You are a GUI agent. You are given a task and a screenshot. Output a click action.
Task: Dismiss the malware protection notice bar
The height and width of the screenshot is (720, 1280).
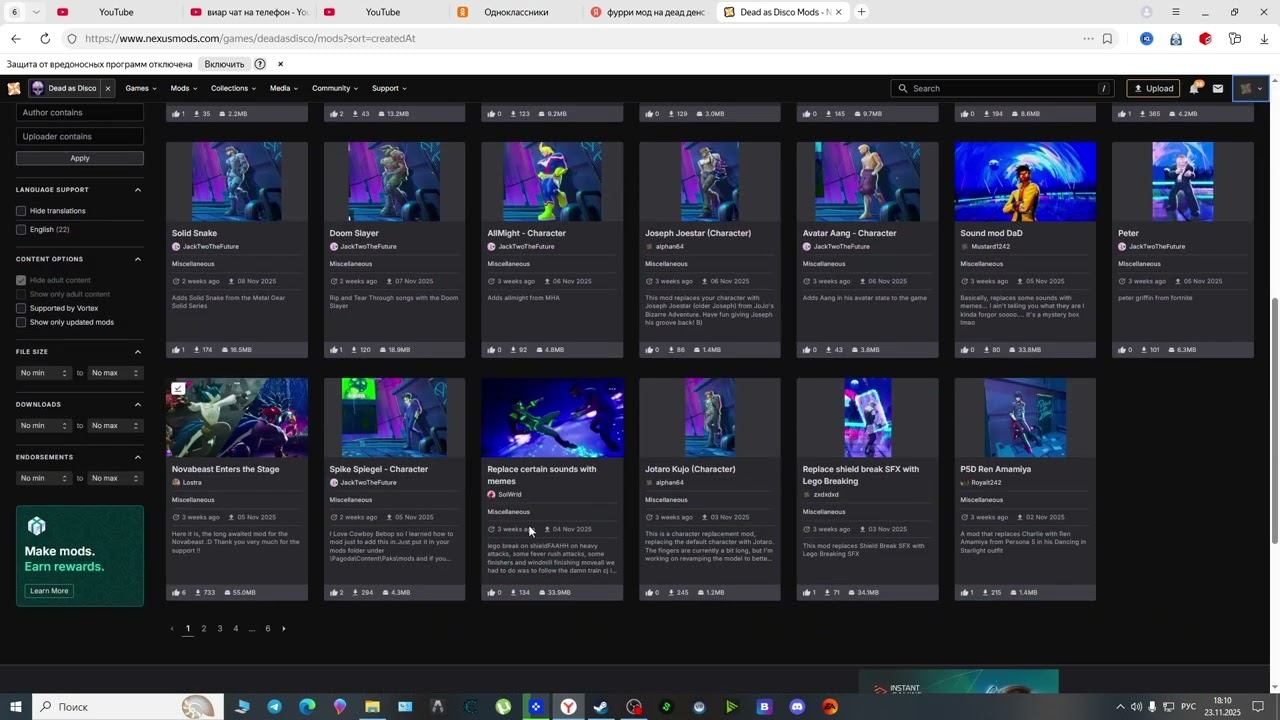click(x=281, y=64)
